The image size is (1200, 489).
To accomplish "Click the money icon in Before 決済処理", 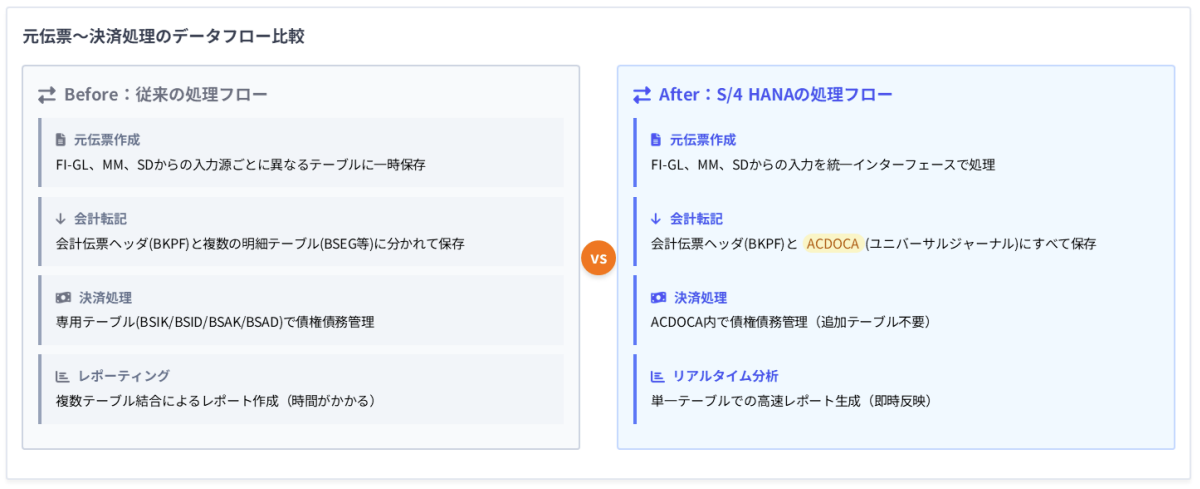I will point(63,297).
